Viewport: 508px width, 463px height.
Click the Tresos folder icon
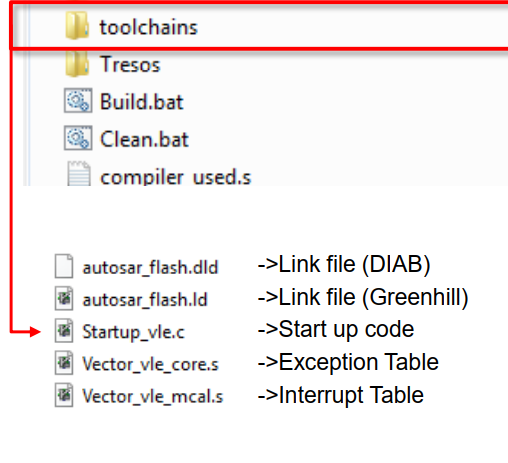click(x=77, y=63)
